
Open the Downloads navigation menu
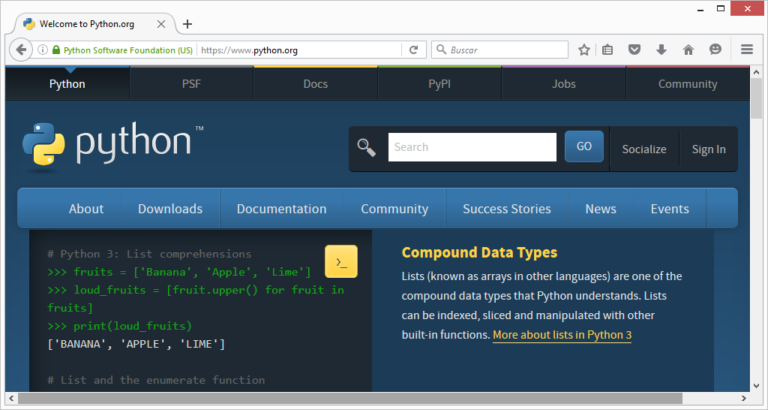(170, 209)
